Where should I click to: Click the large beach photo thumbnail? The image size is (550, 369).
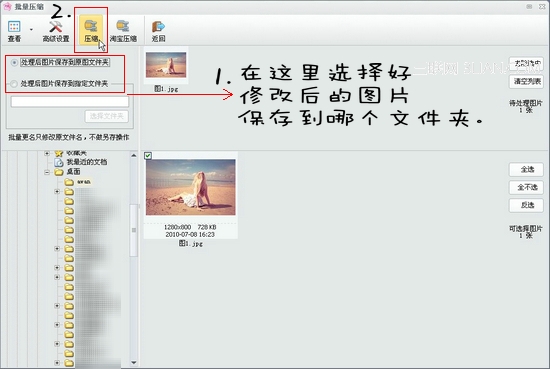[x=191, y=187]
